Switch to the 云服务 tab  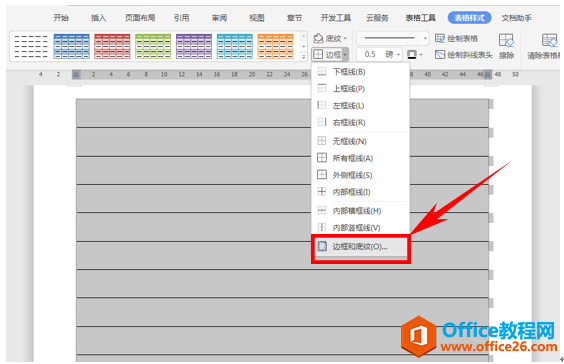[377, 18]
